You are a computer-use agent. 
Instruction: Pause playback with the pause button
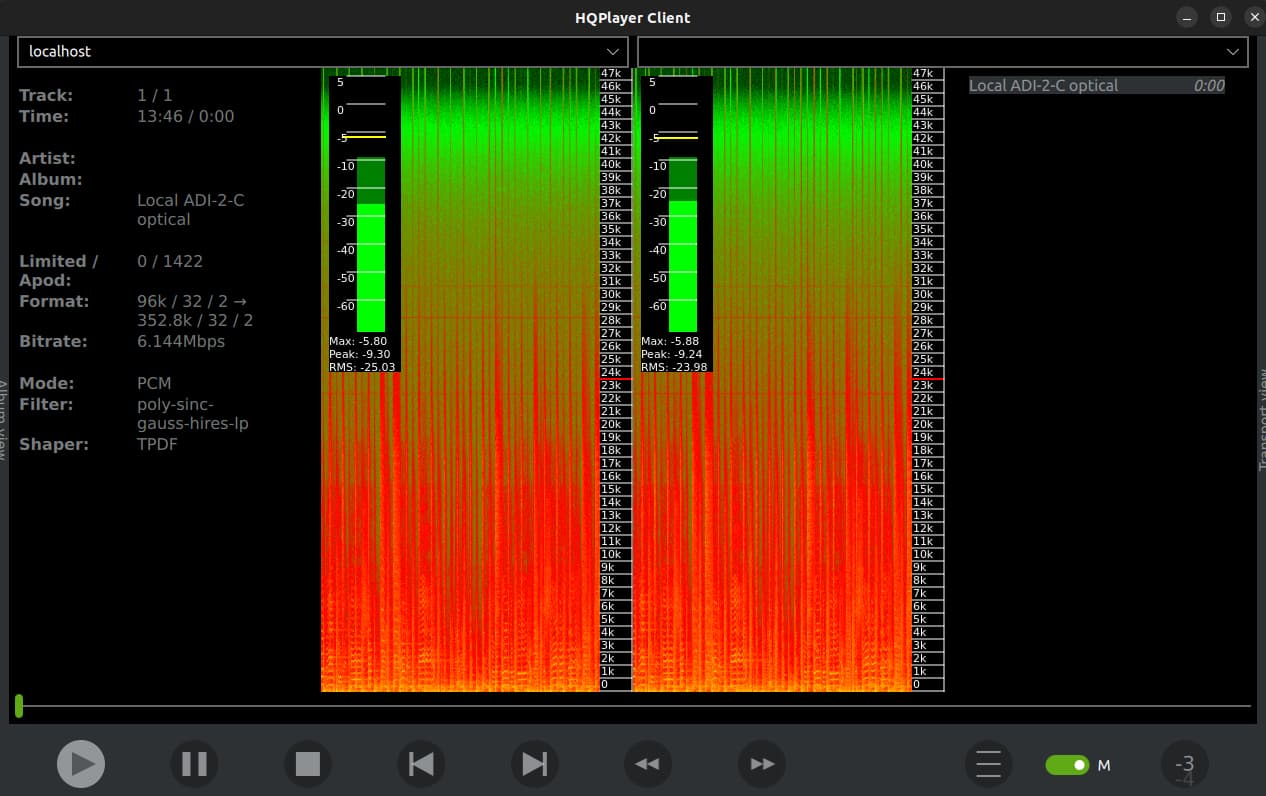[194, 764]
